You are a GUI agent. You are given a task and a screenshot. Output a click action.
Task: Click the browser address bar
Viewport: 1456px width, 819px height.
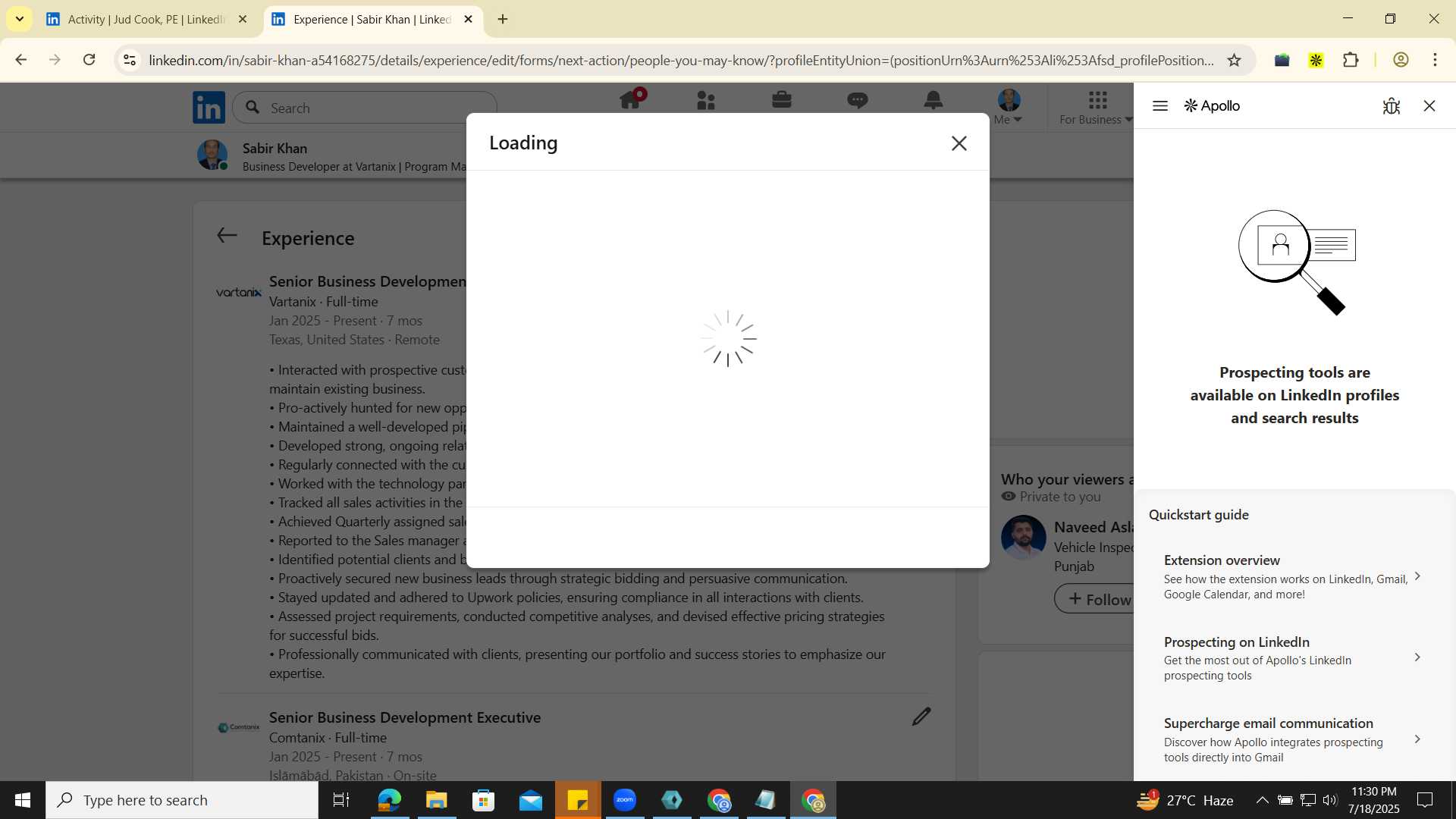point(680,60)
